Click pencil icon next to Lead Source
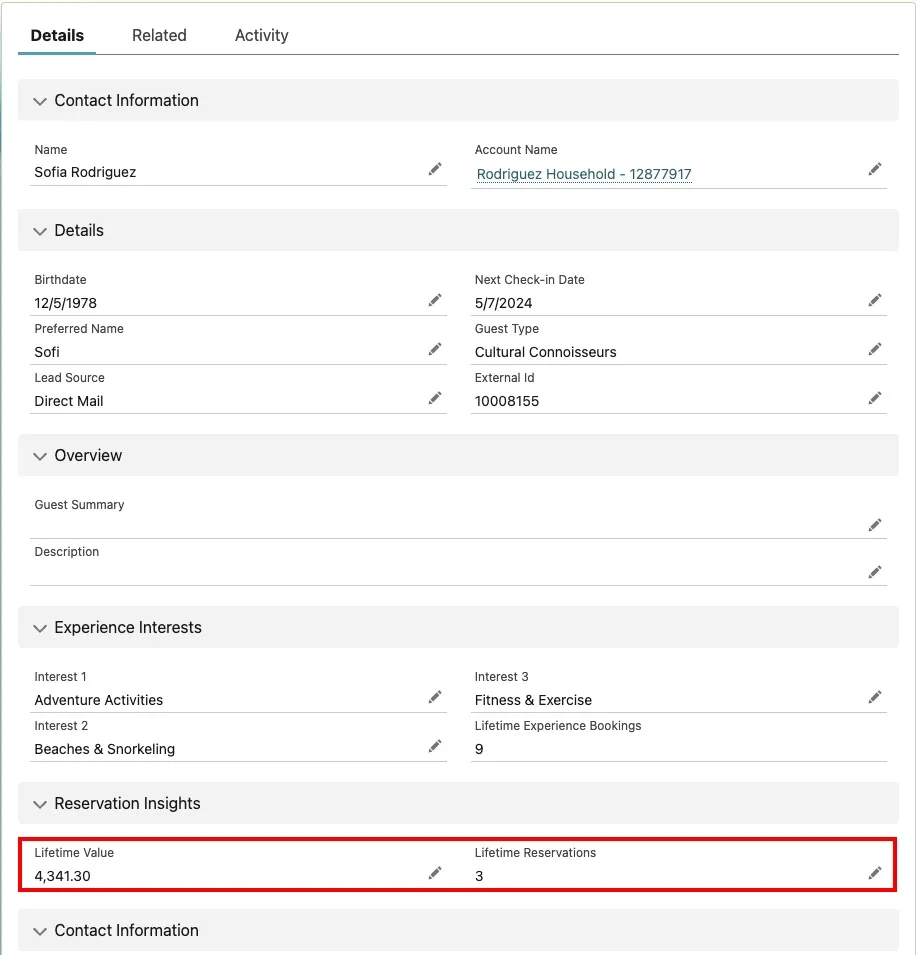Screen dimensions: 916x955 pos(435,398)
